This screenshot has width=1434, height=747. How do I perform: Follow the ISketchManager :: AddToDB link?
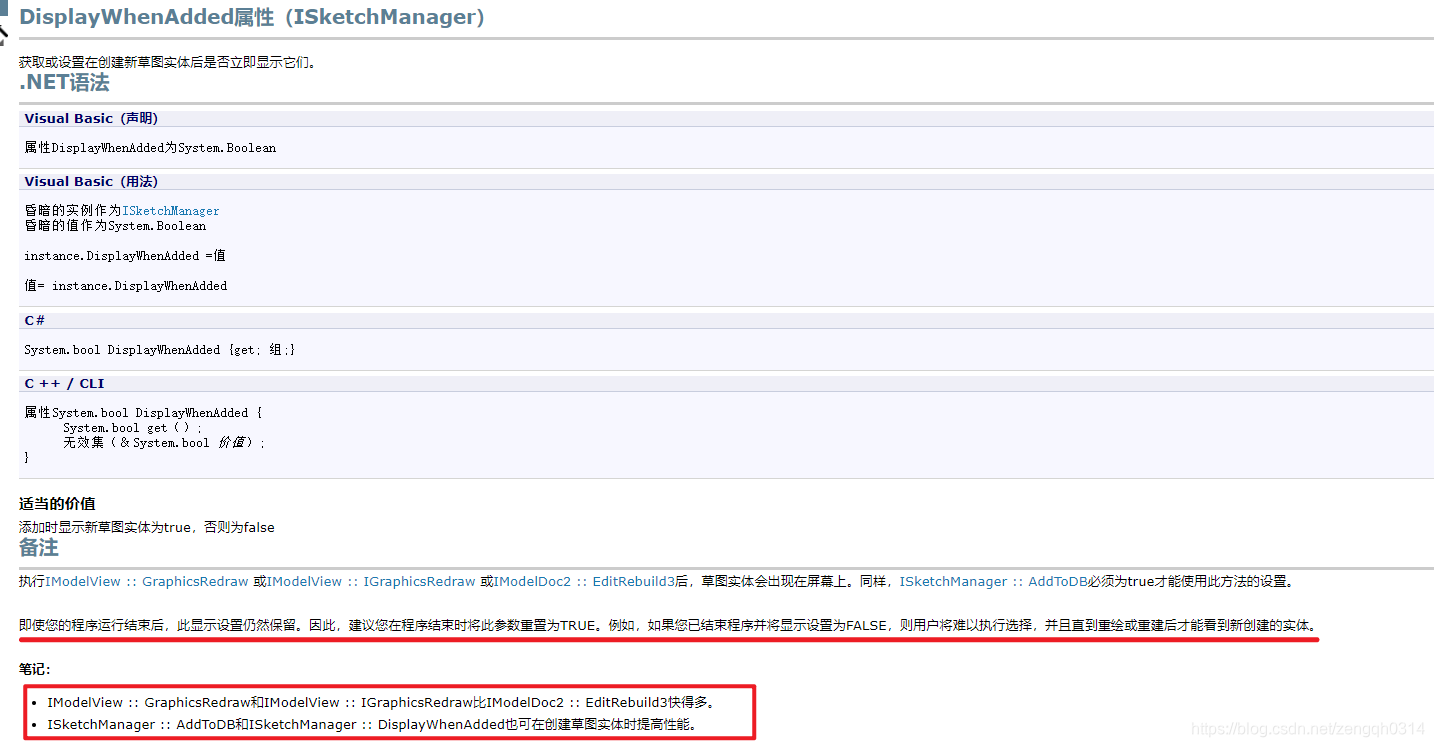click(x=993, y=581)
